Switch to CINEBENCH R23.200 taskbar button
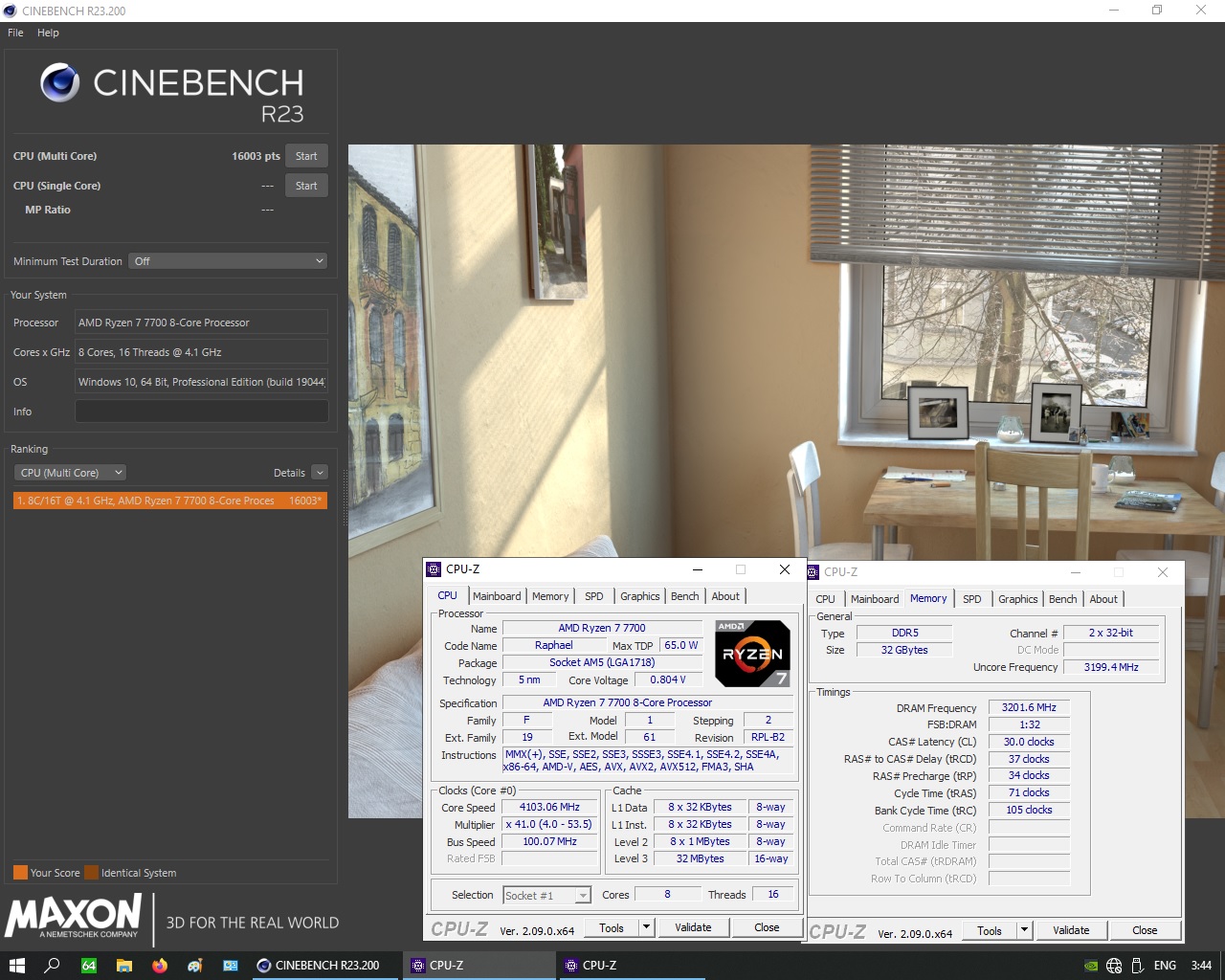The image size is (1225, 980). [325, 965]
